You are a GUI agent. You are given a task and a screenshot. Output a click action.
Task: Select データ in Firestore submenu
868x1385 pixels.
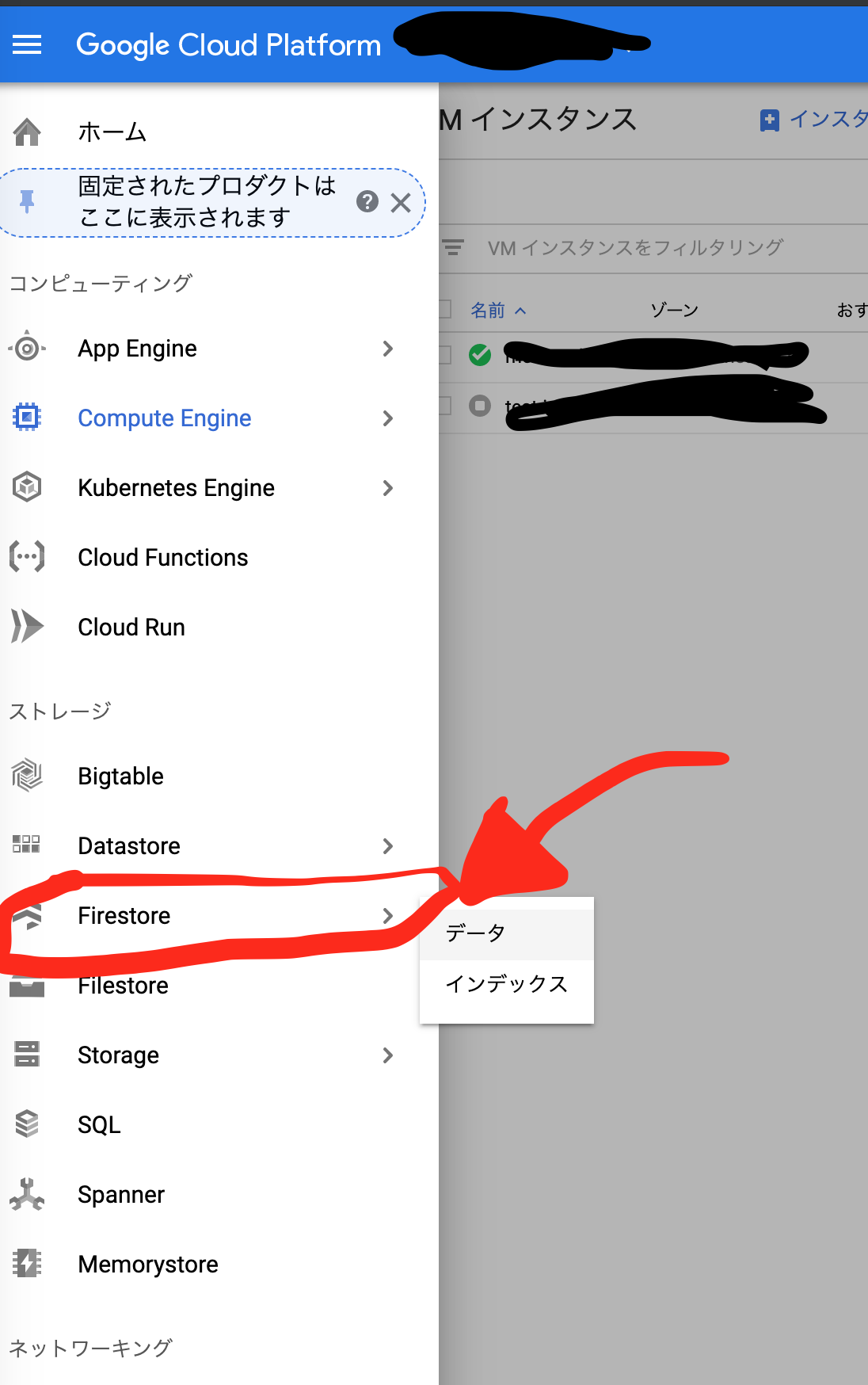pyautogui.click(x=507, y=933)
